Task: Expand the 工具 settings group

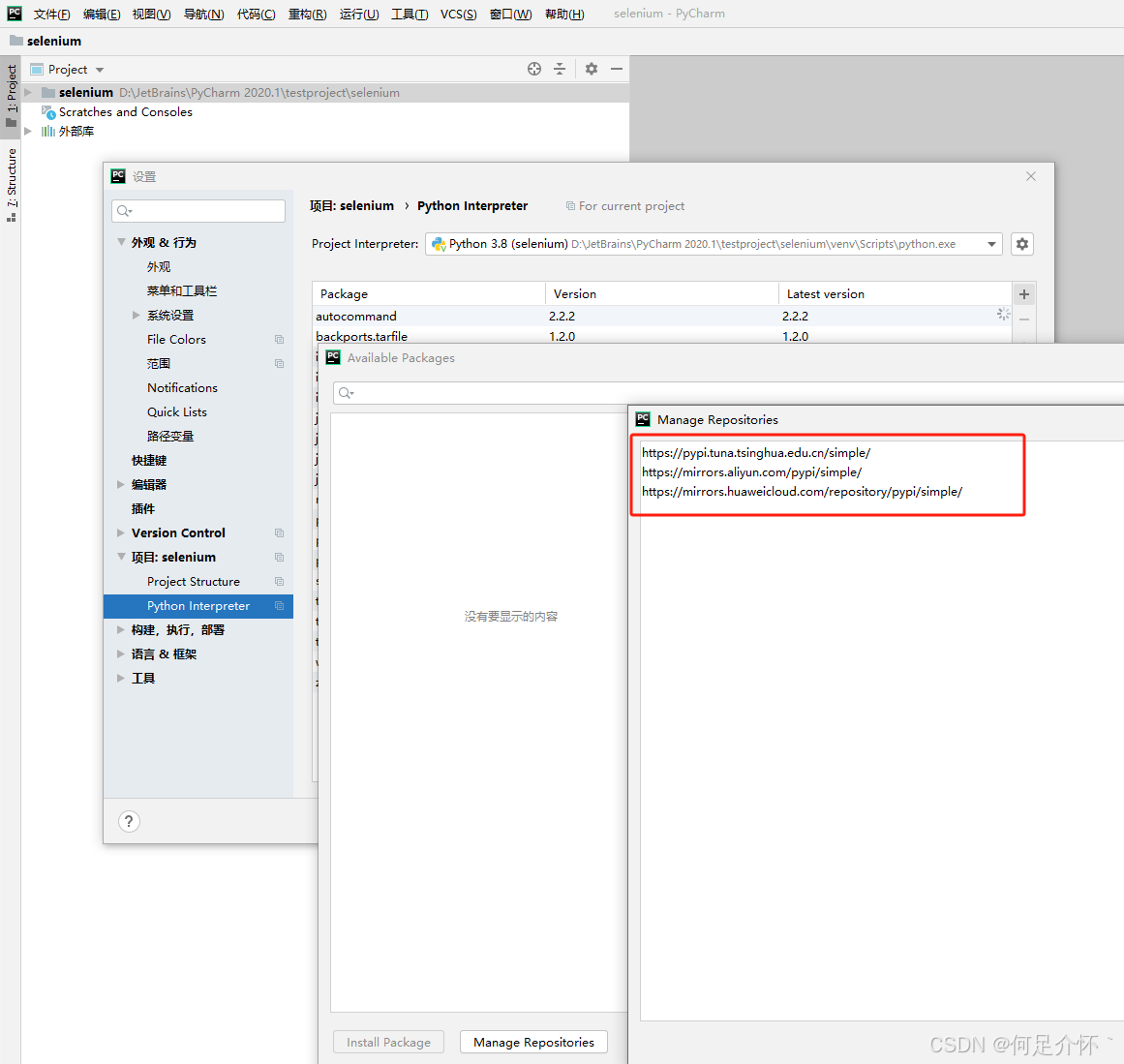Action: click(121, 679)
